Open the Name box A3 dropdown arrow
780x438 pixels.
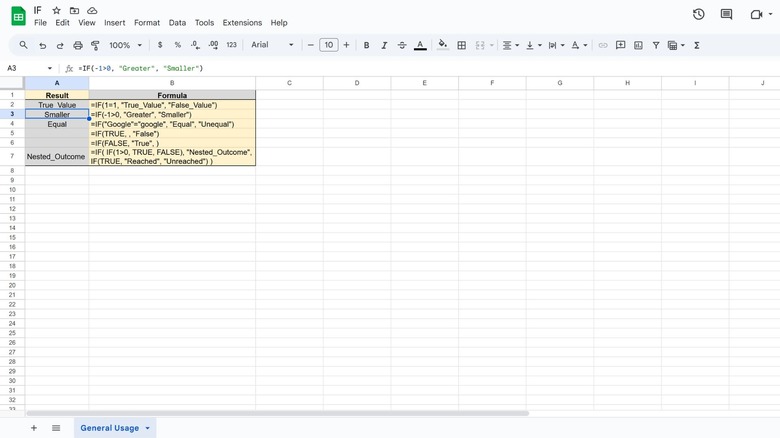point(50,68)
